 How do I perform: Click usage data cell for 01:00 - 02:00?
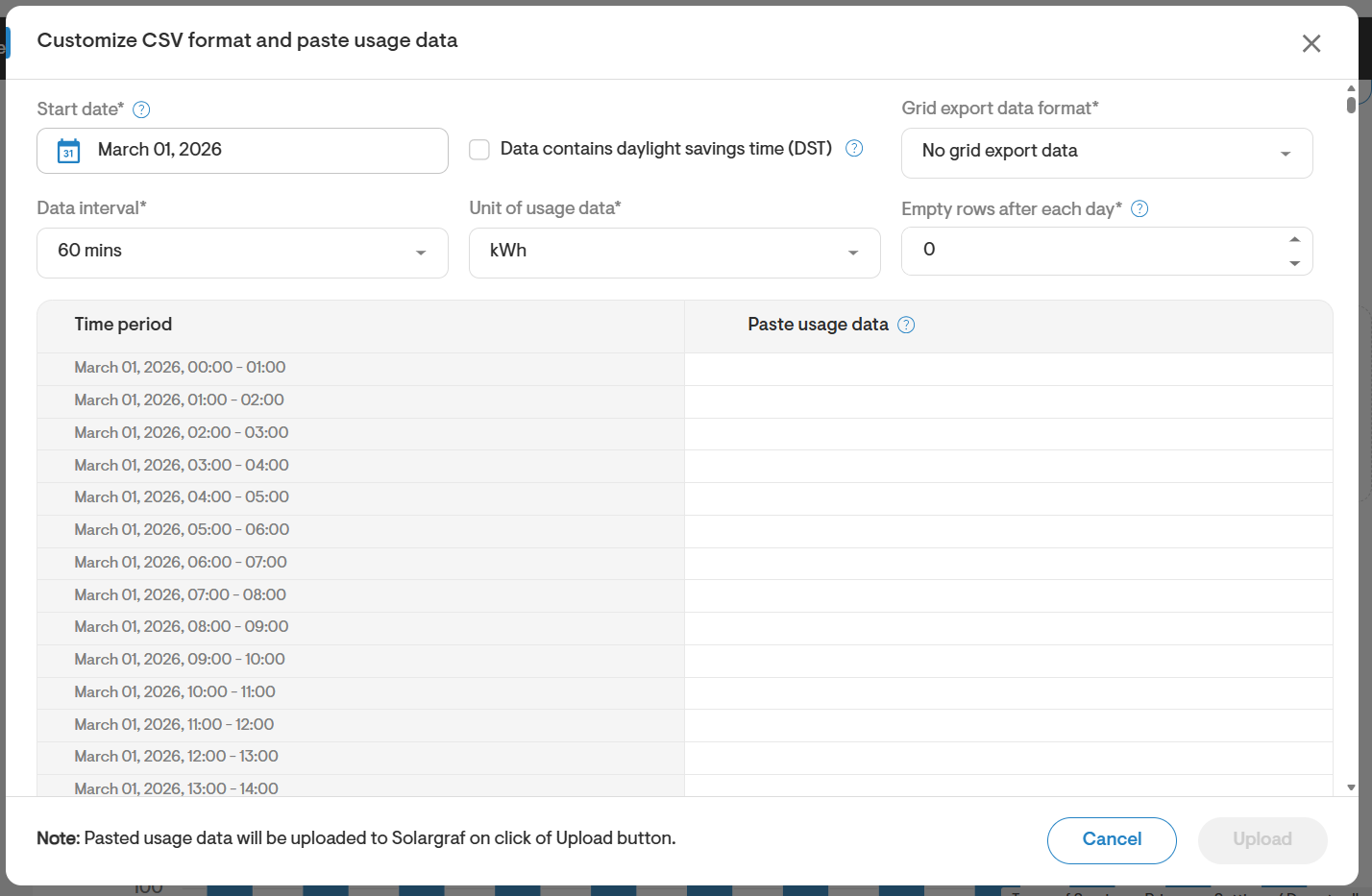1008,401
